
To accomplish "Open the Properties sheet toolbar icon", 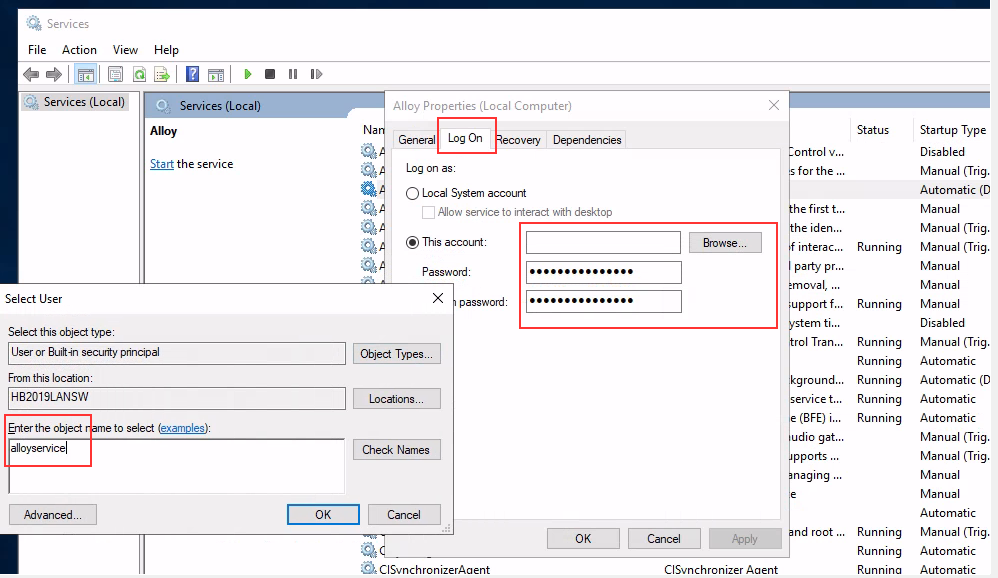I will 115,74.
